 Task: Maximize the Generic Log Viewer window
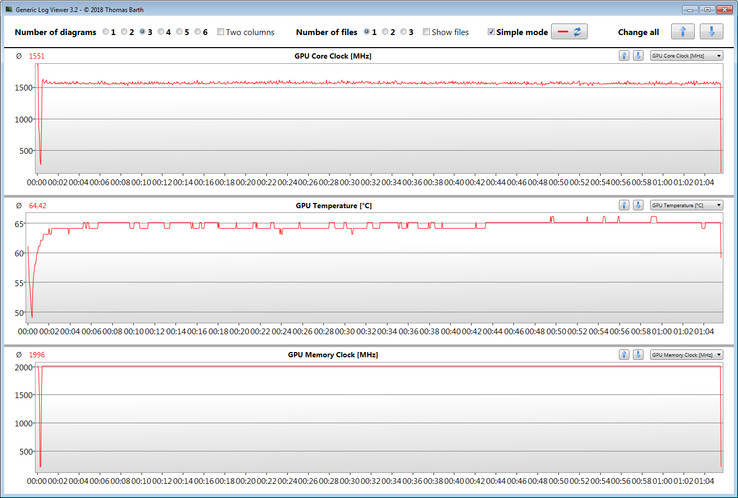tap(707, 9)
